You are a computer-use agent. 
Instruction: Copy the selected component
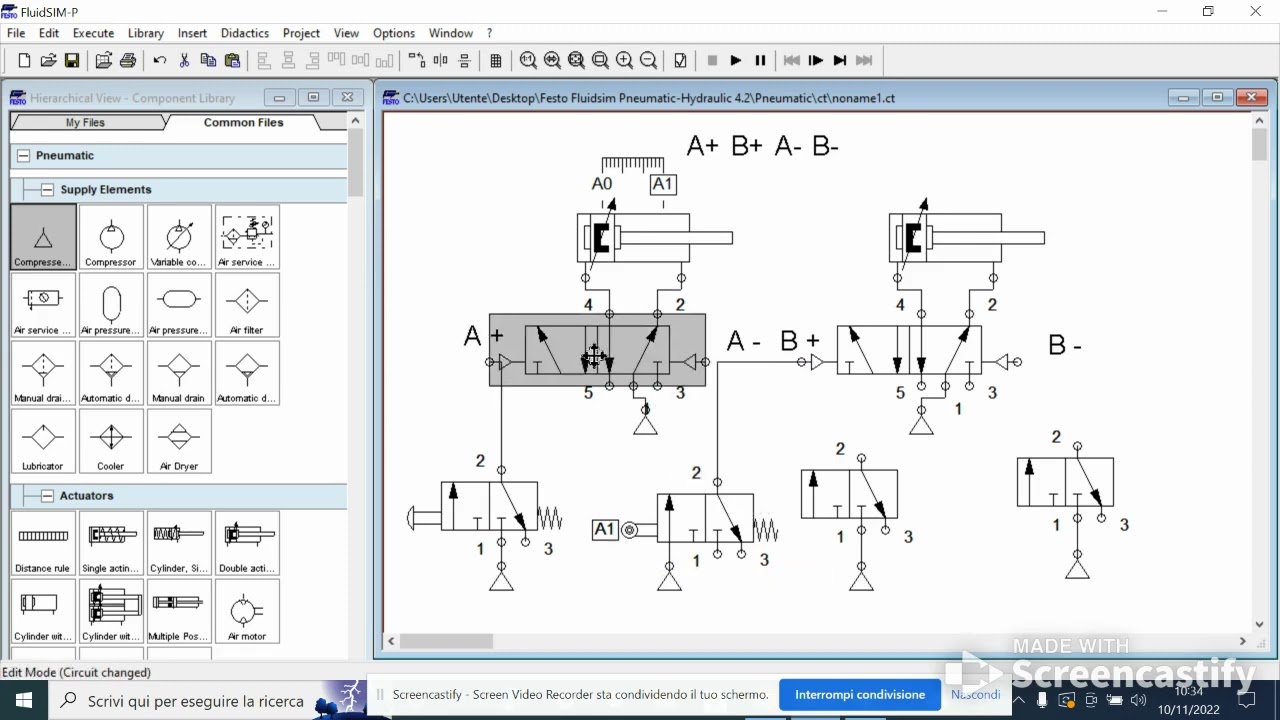click(x=208, y=61)
